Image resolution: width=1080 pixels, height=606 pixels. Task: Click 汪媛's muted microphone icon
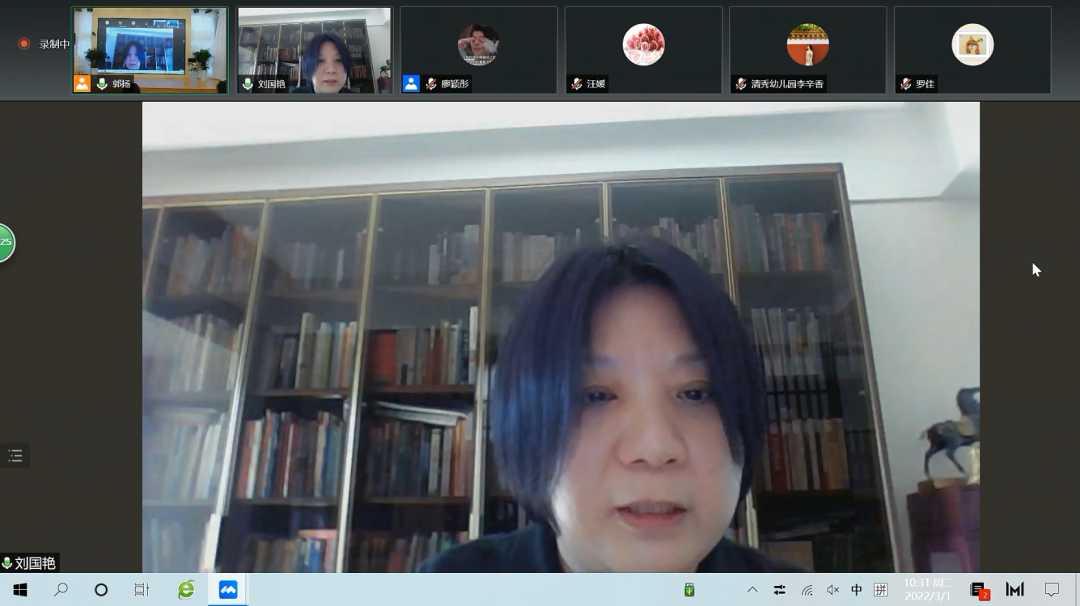pos(577,84)
